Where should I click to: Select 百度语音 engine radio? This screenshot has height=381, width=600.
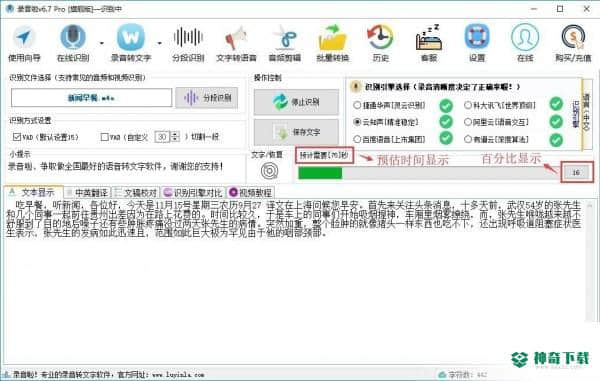[357, 139]
